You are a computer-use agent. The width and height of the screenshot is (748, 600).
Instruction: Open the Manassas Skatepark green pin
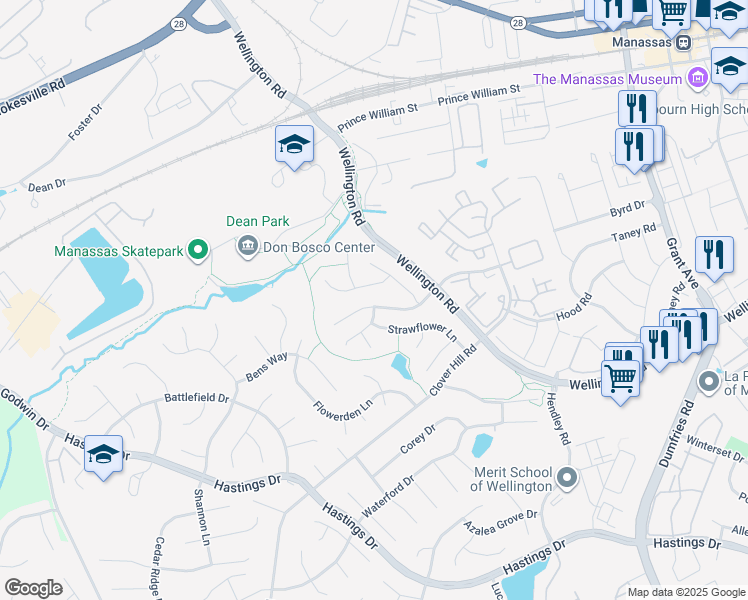[197, 250]
